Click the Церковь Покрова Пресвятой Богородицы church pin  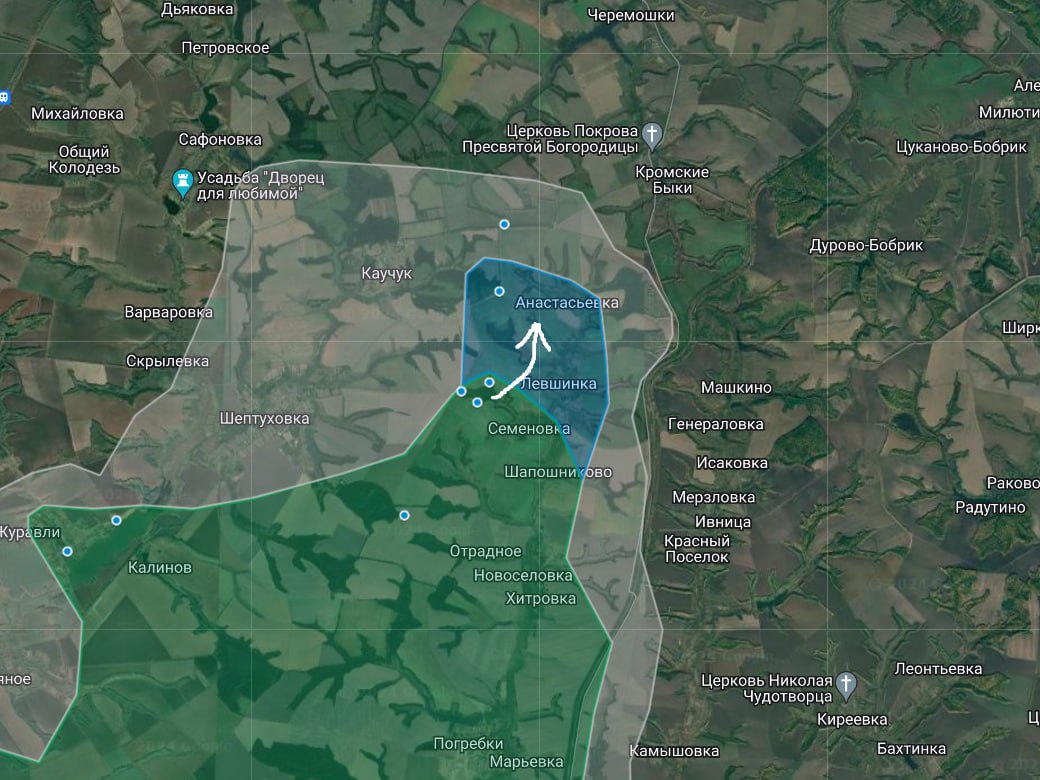point(652,135)
